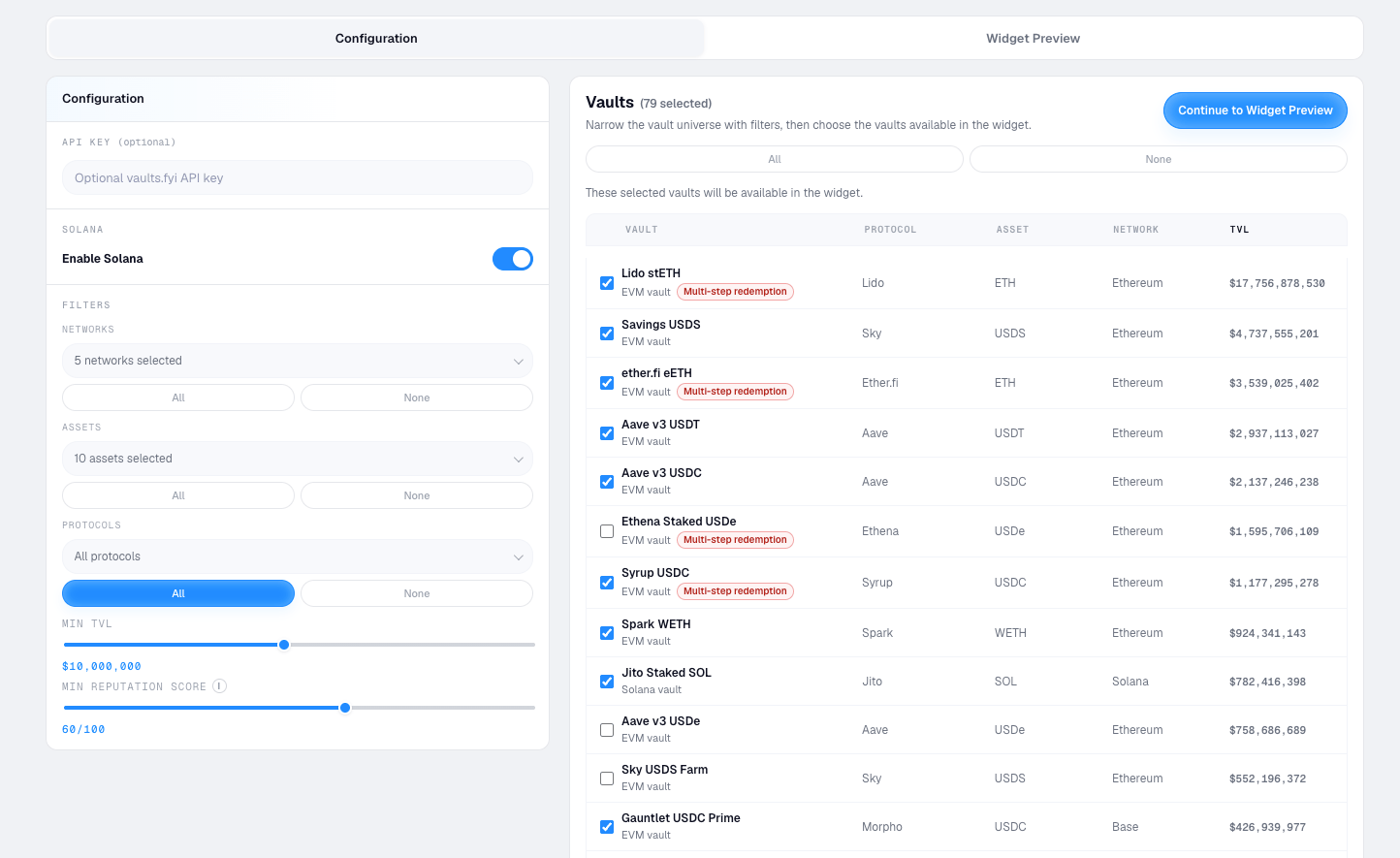This screenshot has height=858, width=1400.
Task: Click the $10,000,000 min TVL value
Action: 102,666
